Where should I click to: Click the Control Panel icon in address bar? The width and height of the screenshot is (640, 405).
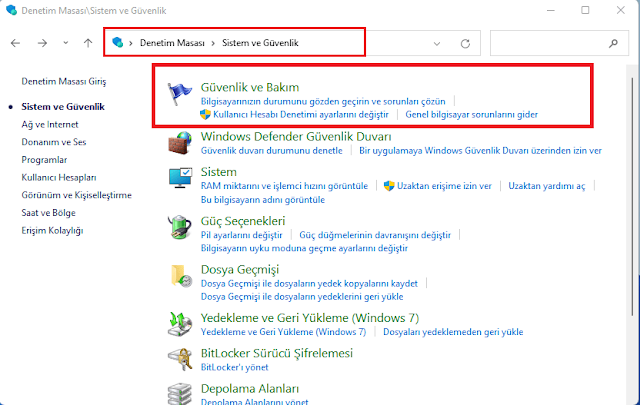pos(118,42)
